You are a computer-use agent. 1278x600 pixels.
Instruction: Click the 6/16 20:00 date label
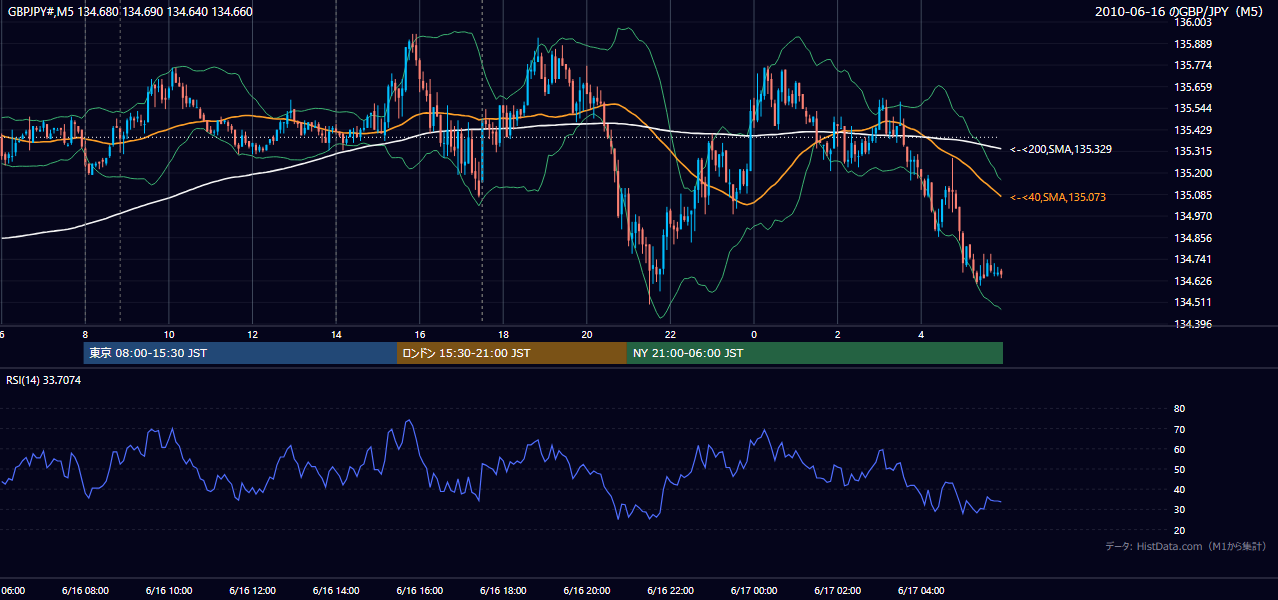point(587,590)
